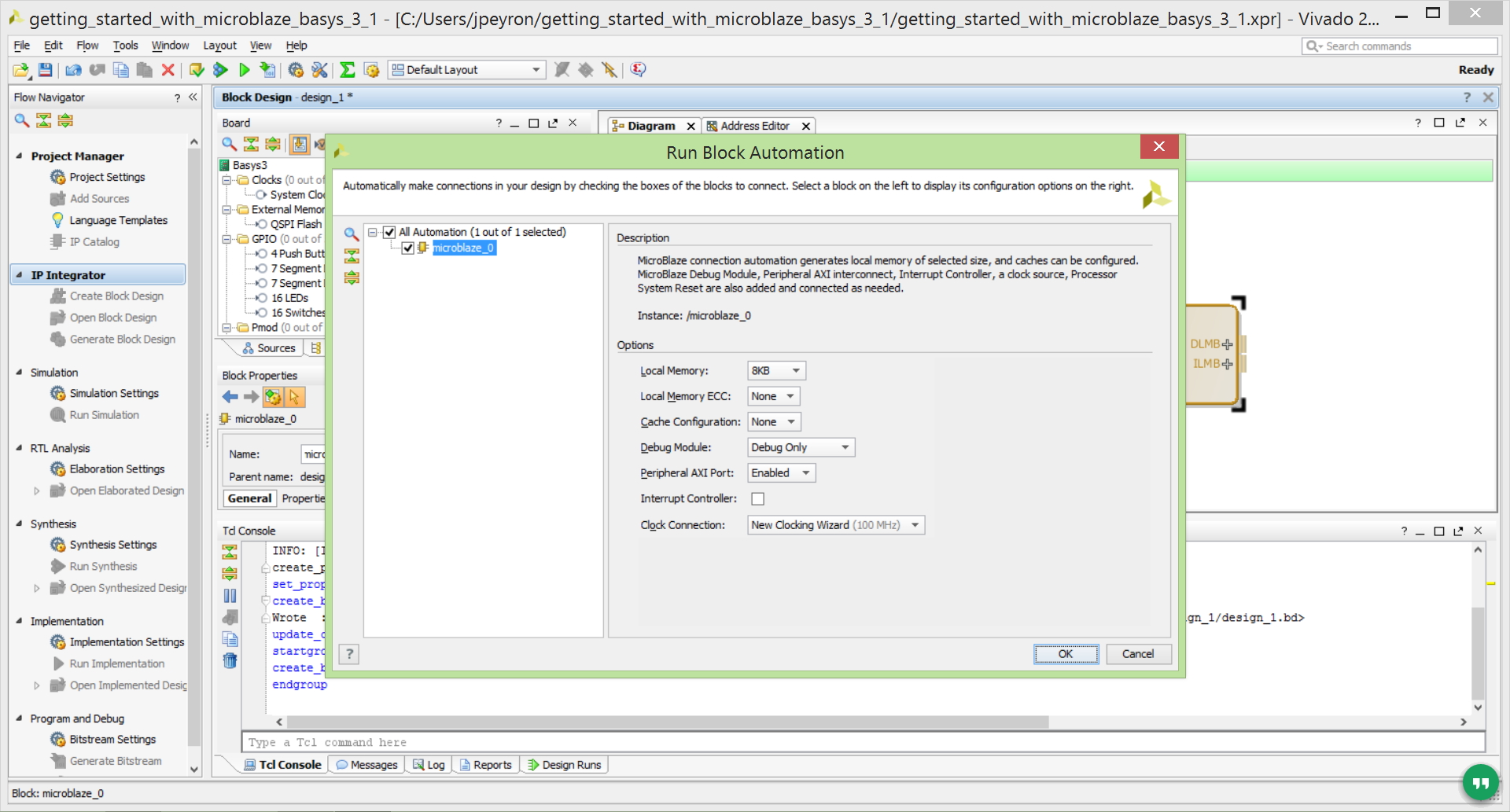Click the Tcl command input field
Viewport: 1510px width, 812px height.
tap(863, 743)
